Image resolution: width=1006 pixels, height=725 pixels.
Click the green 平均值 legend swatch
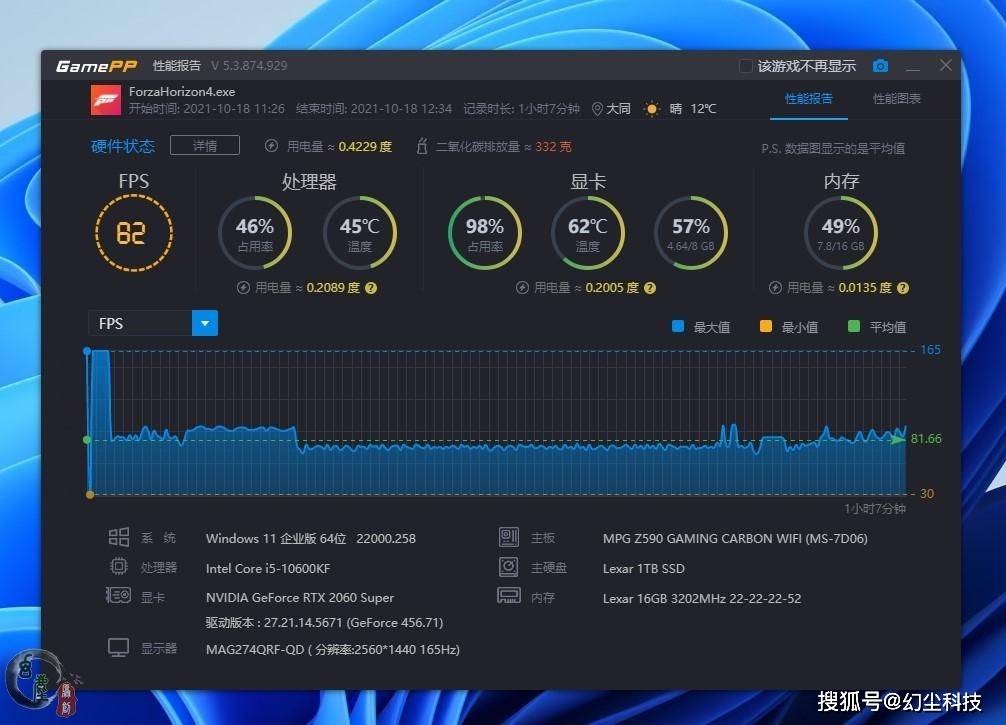tap(853, 327)
